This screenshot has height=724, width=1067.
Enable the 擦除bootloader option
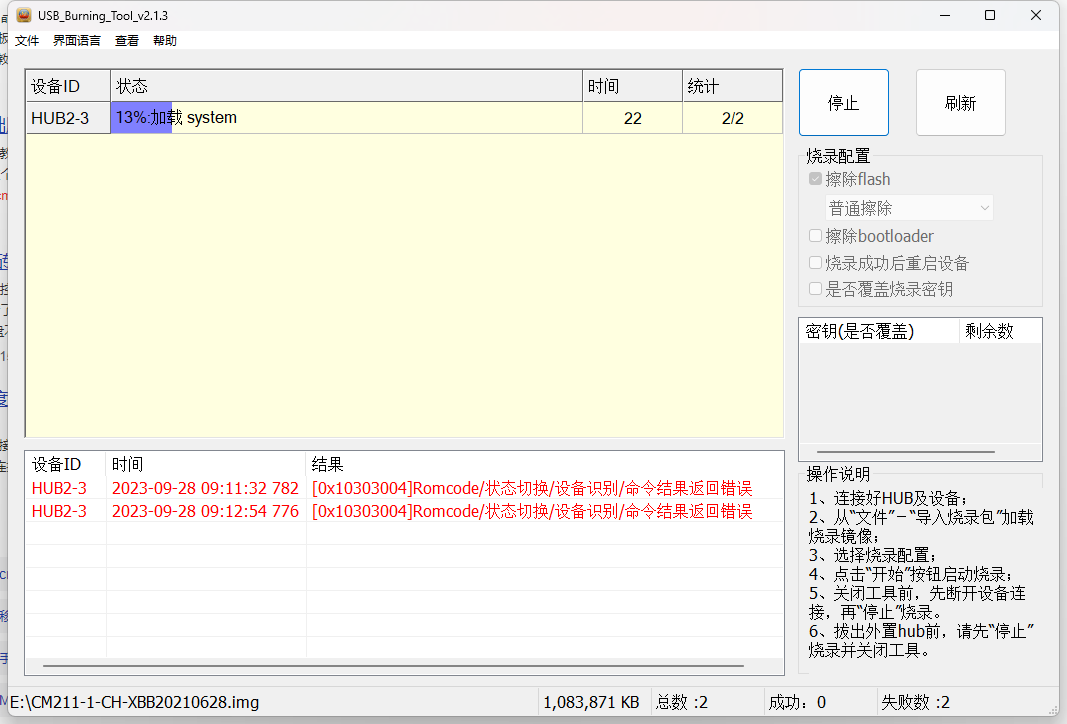tap(815, 235)
